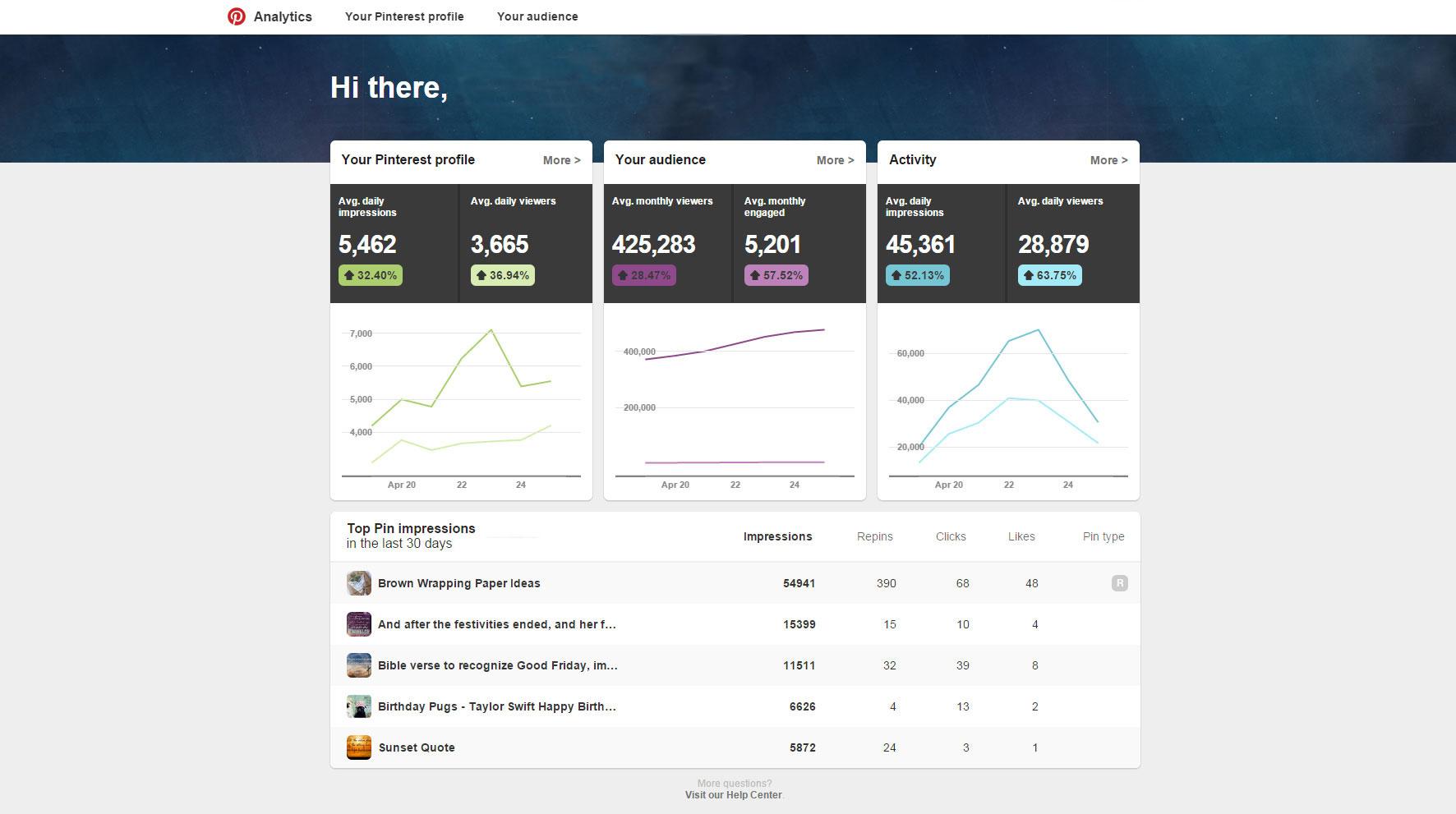Sort table by Repins column

click(x=874, y=536)
